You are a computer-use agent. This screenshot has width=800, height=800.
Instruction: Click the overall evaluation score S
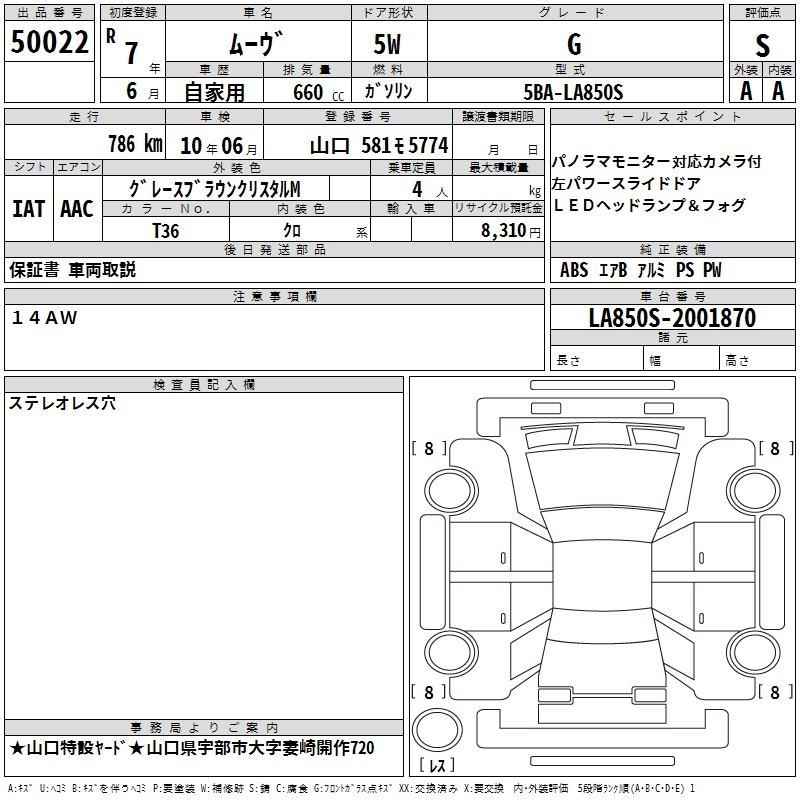[x=762, y=46]
